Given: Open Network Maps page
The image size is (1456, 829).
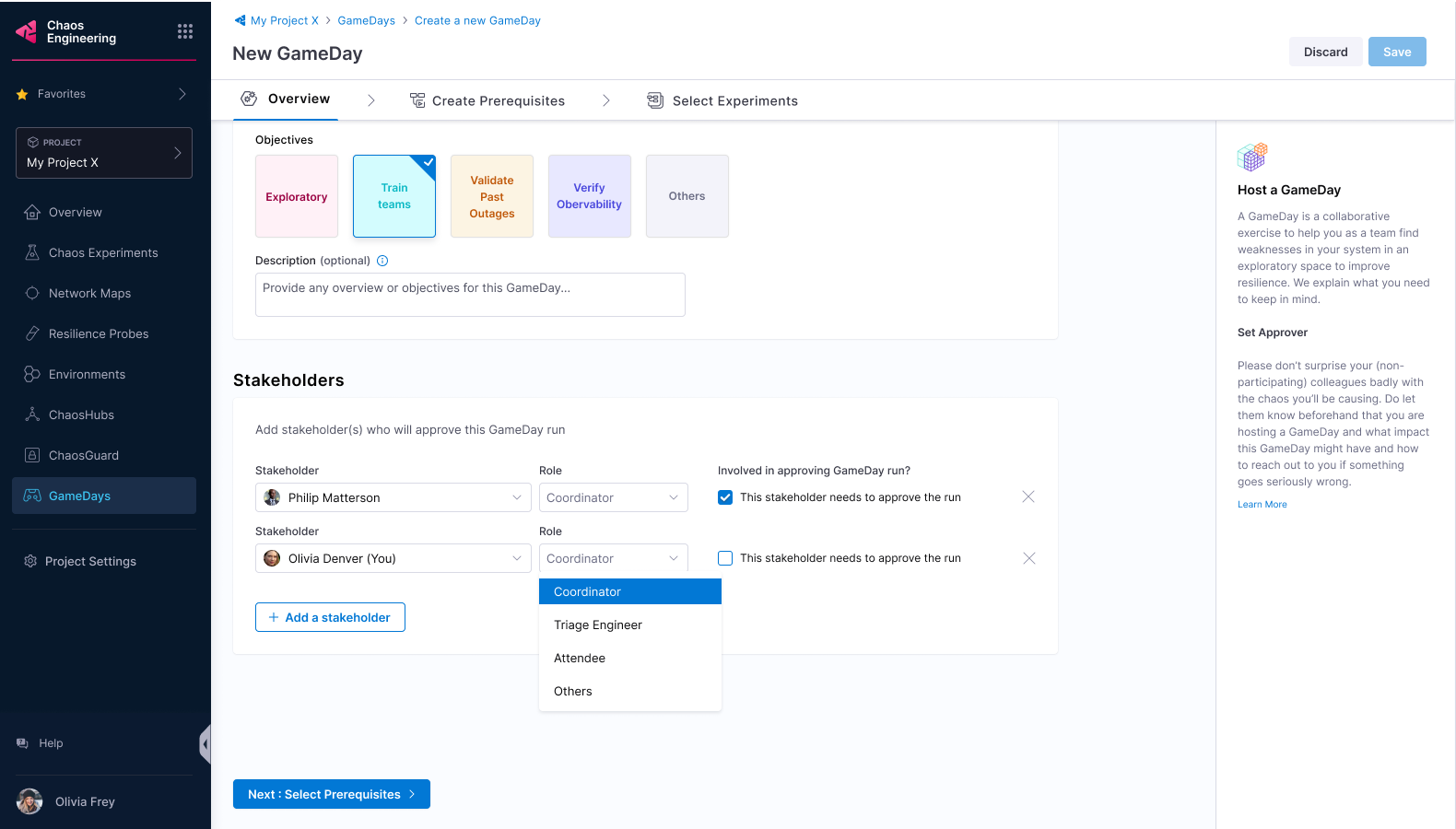Looking at the screenshot, I should pos(89,293).
